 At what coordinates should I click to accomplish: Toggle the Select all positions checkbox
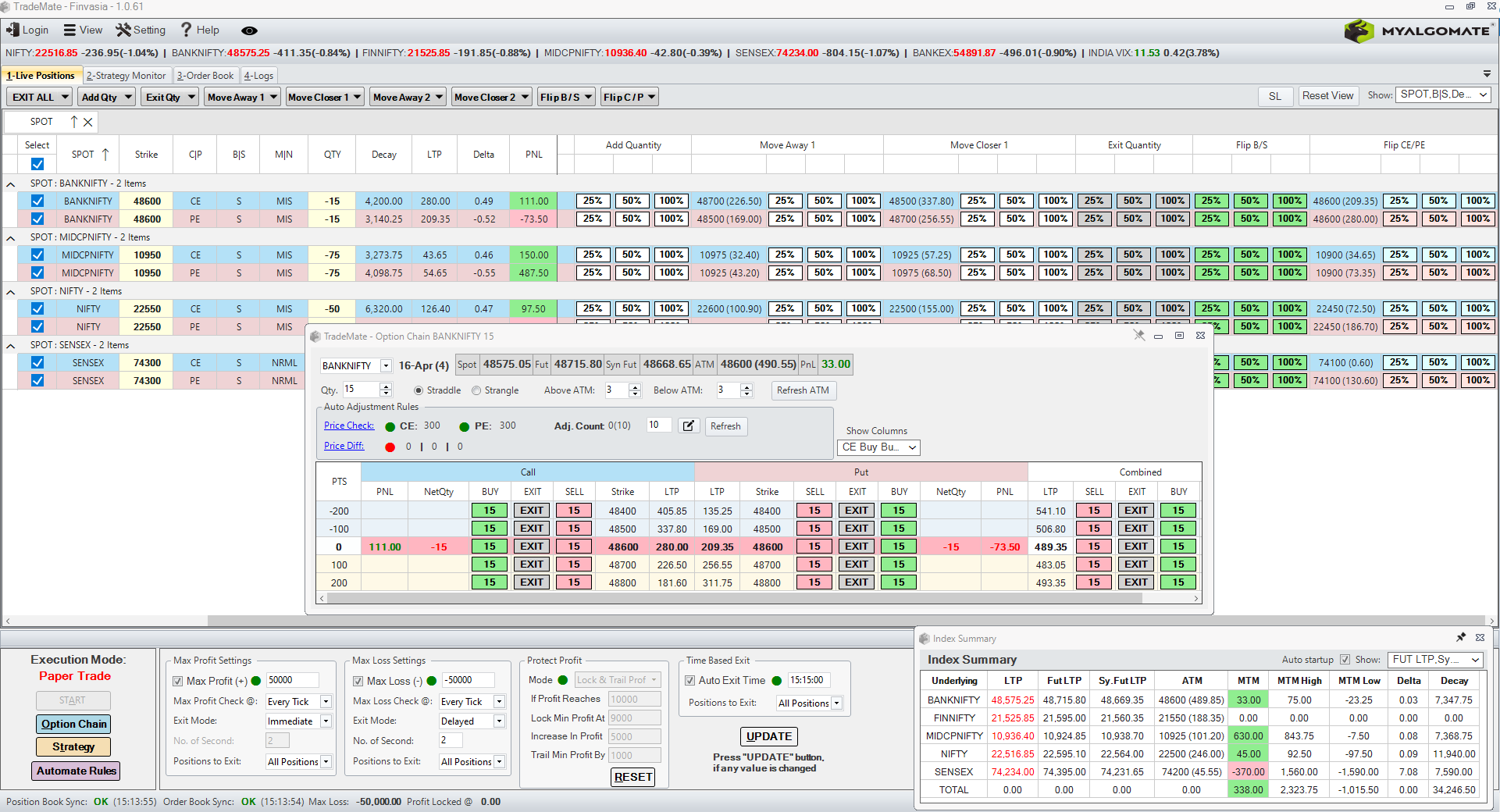coord(37,164)
